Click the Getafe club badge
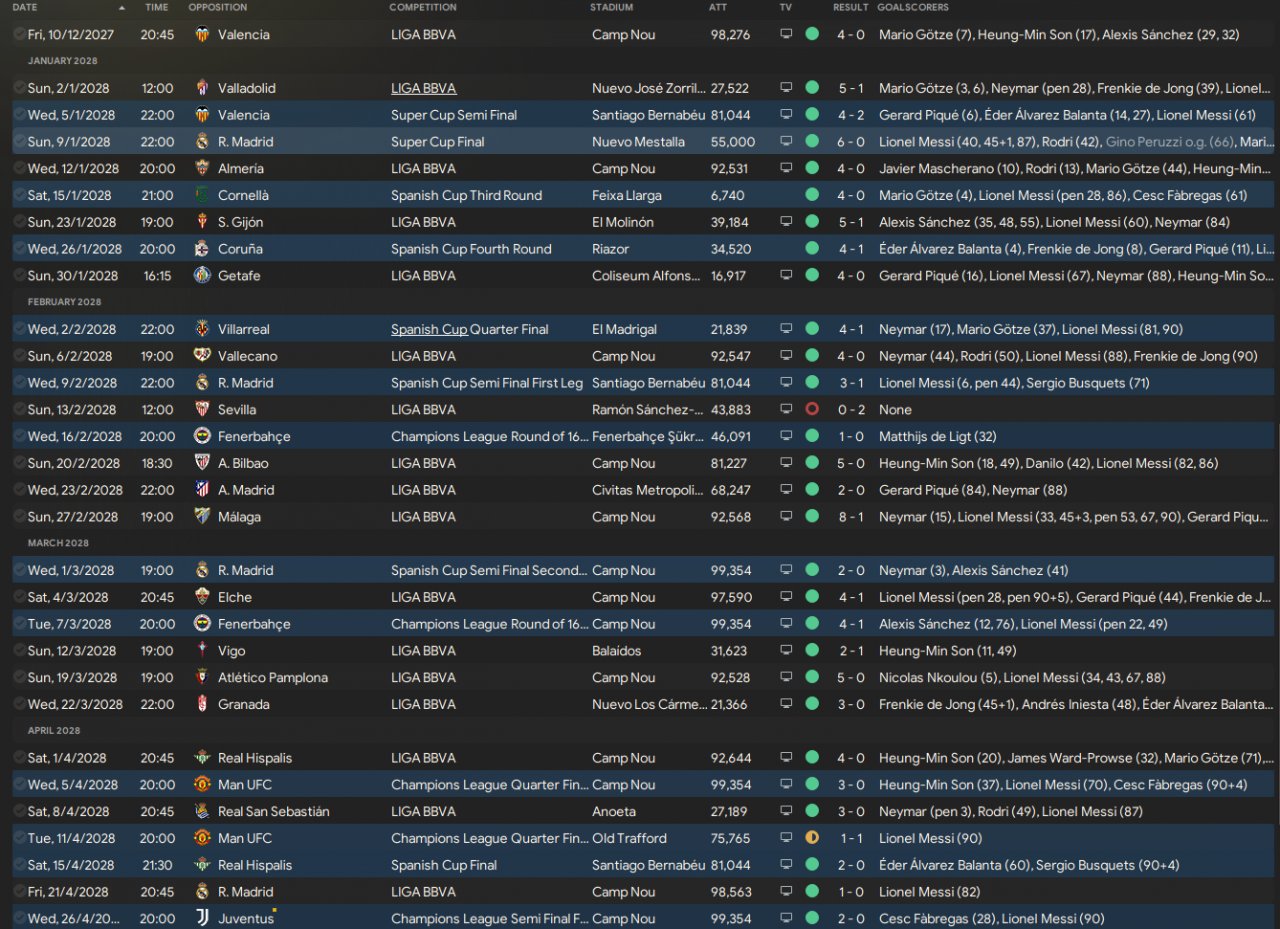The width and height of the screenshot is (1280, 929). [x=202, y=275]
